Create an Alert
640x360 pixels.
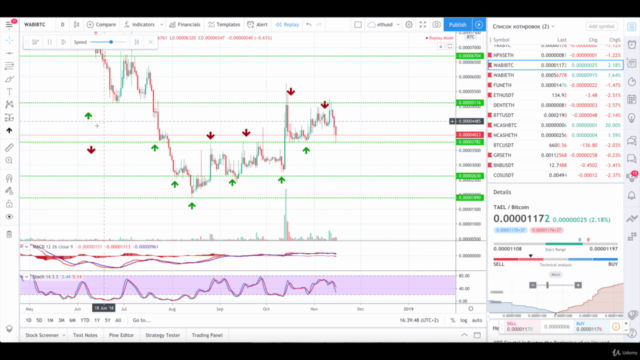[x=258, y=24]
